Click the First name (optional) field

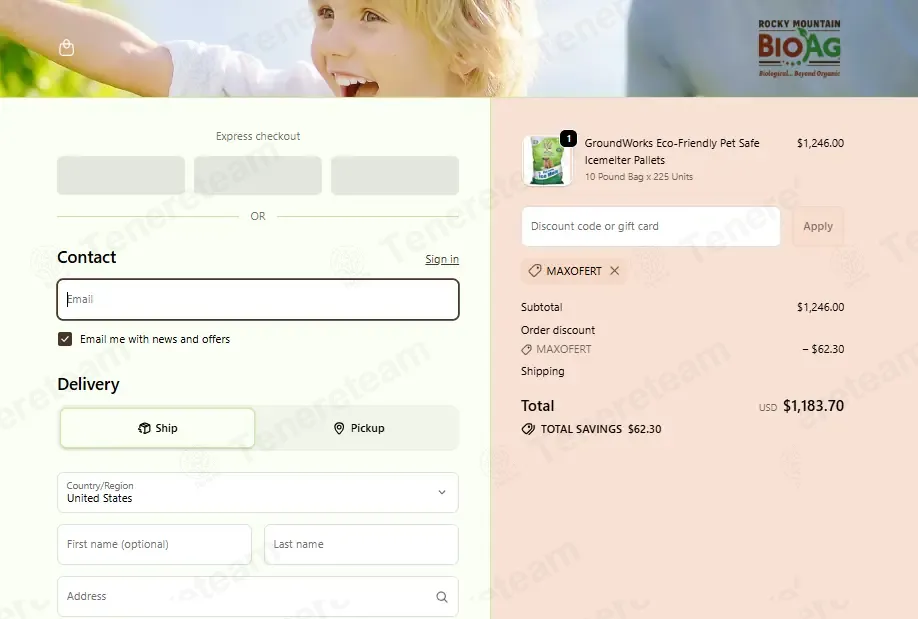155,545
